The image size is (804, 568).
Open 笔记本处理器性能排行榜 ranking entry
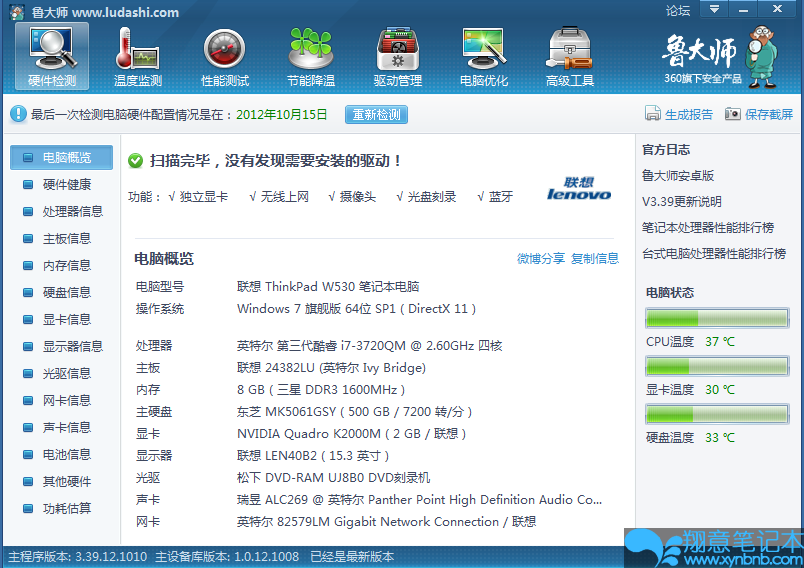pyautogui.click(x=707, y=228)
